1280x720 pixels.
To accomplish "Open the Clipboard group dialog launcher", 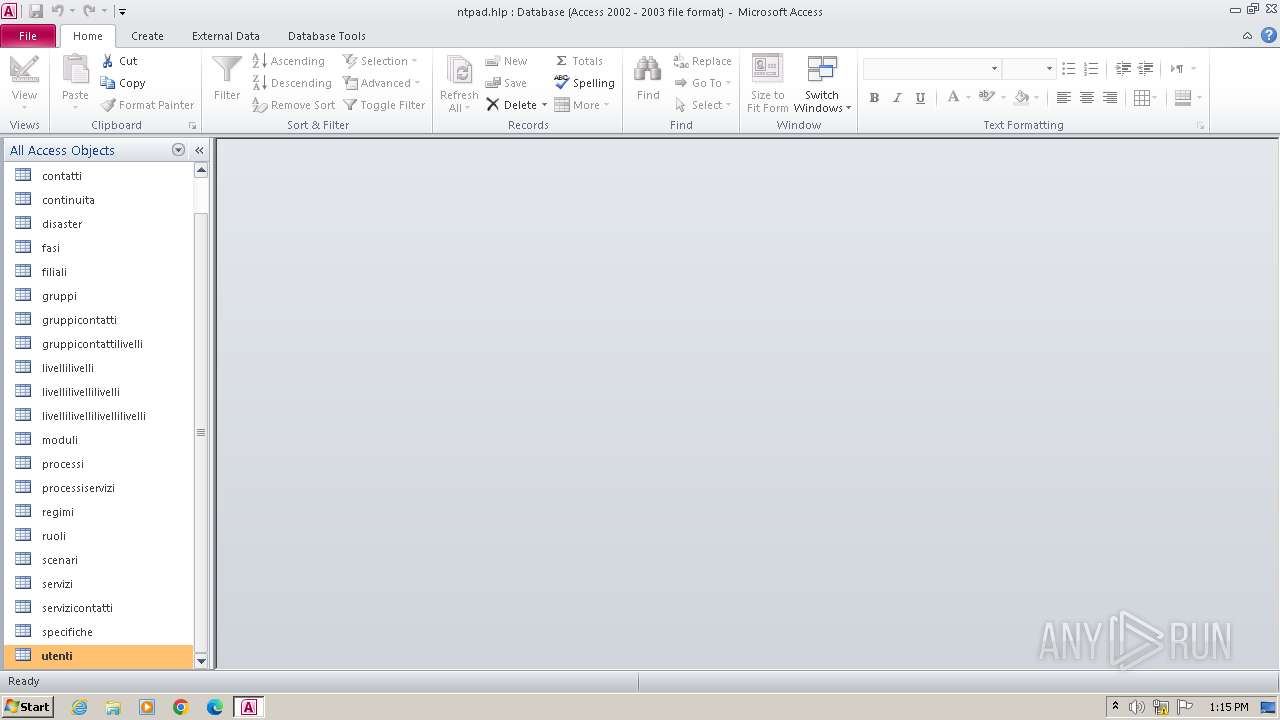I will [x=192, y=126].
